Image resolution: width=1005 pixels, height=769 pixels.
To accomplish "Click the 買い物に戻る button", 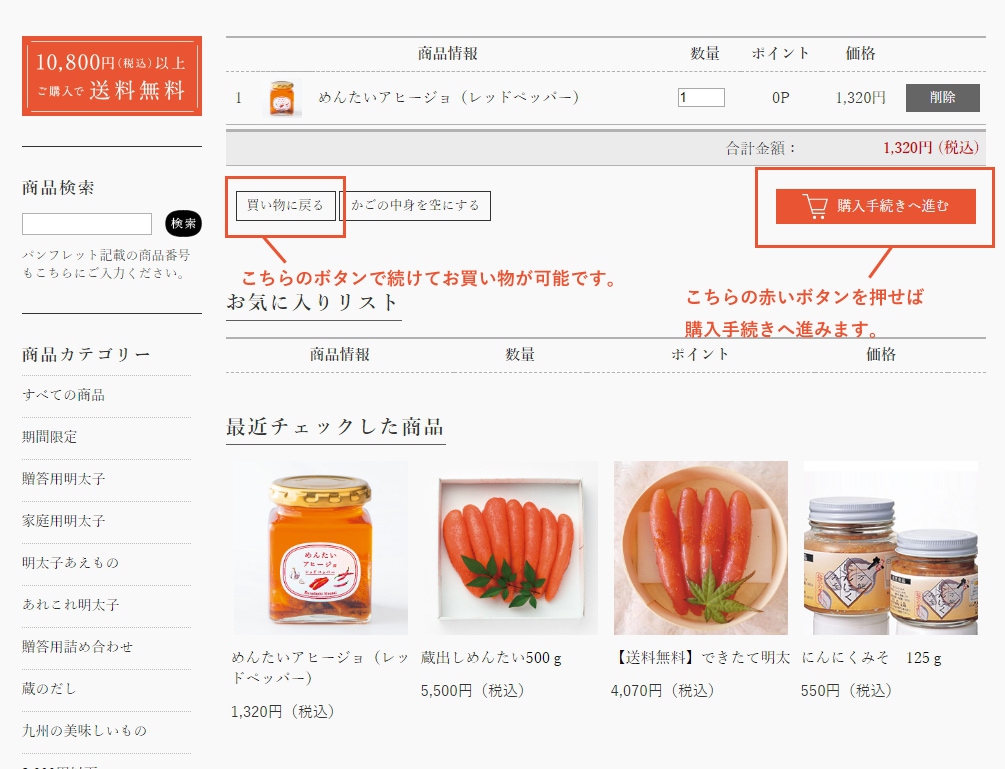I will 286,206.
